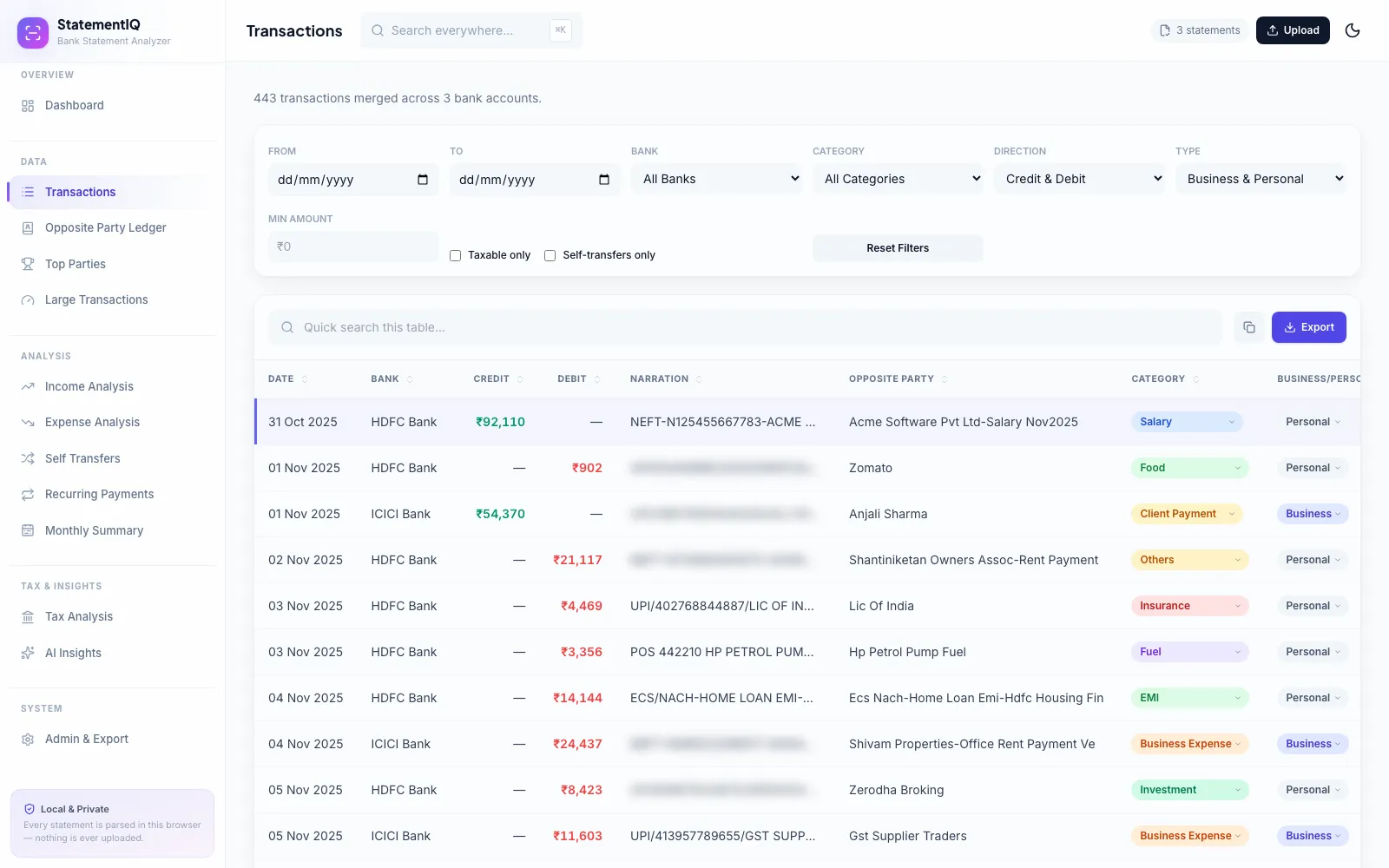Open Dashboard from the sidebar
This screenshot has height=868, width=1389.
click(111, 105)
